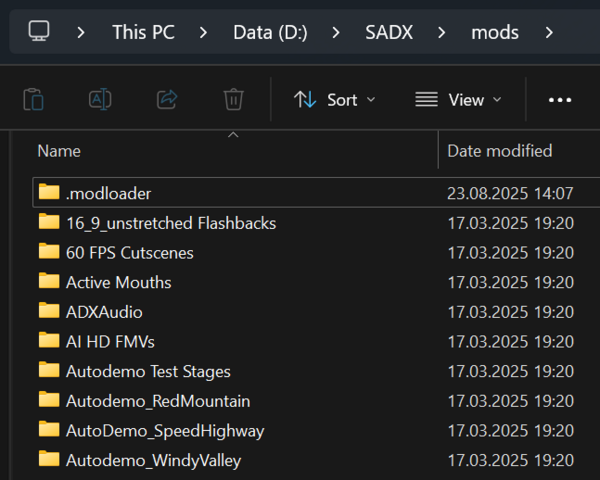Open the Sort dropdown menu
Viewport: 600px width, 480px height.
(x=335, y=100)
